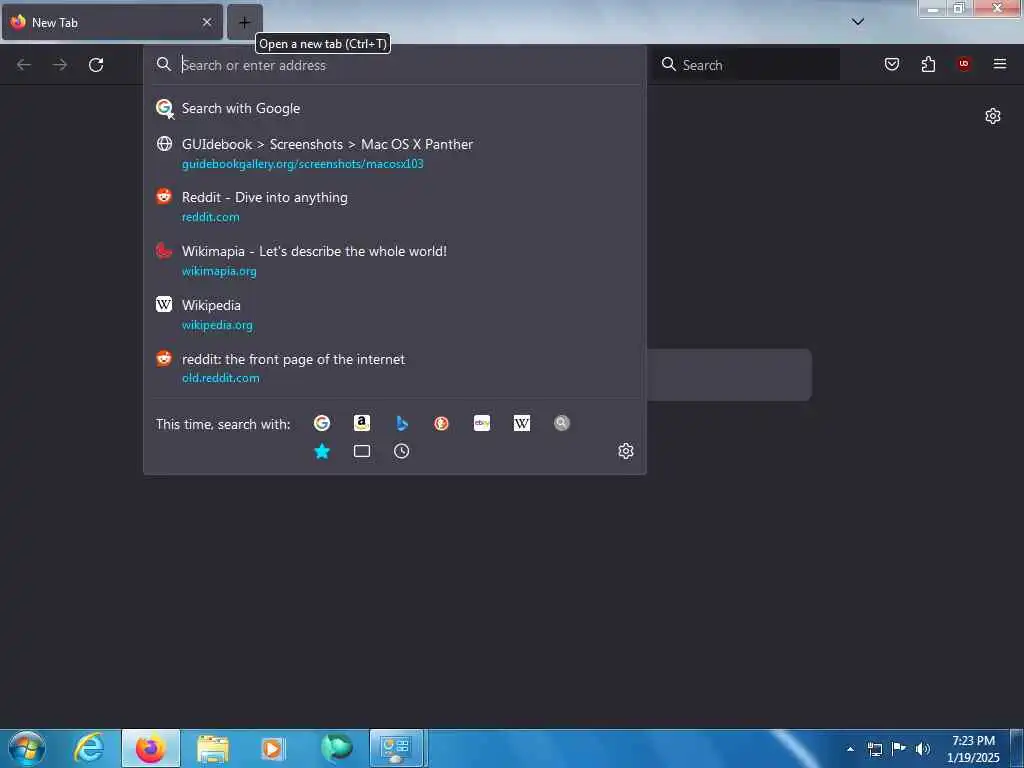Click the magnifier icon in the address bar

tap(164, 64)
